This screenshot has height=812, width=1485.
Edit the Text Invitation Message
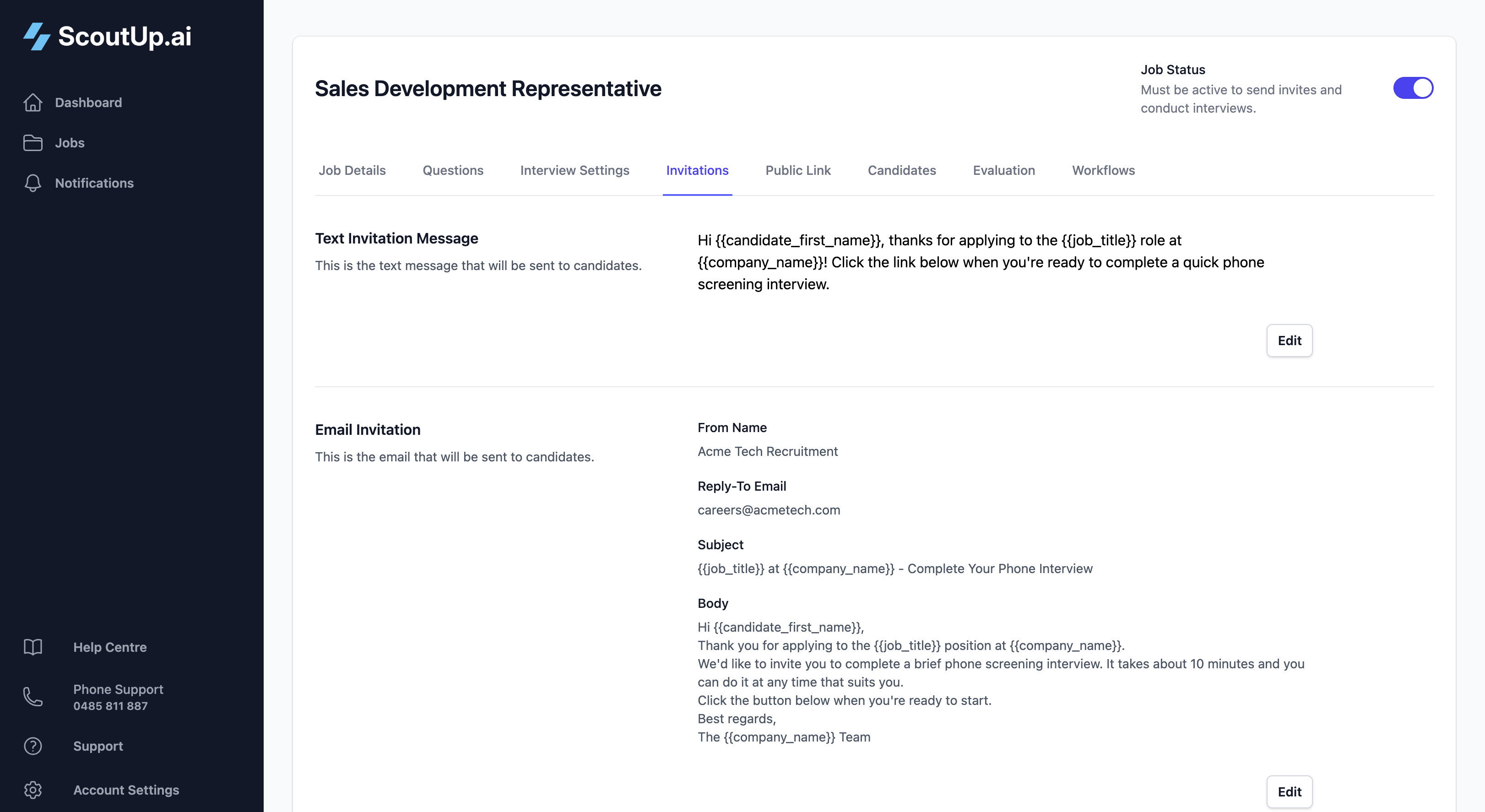point(1289,340)
